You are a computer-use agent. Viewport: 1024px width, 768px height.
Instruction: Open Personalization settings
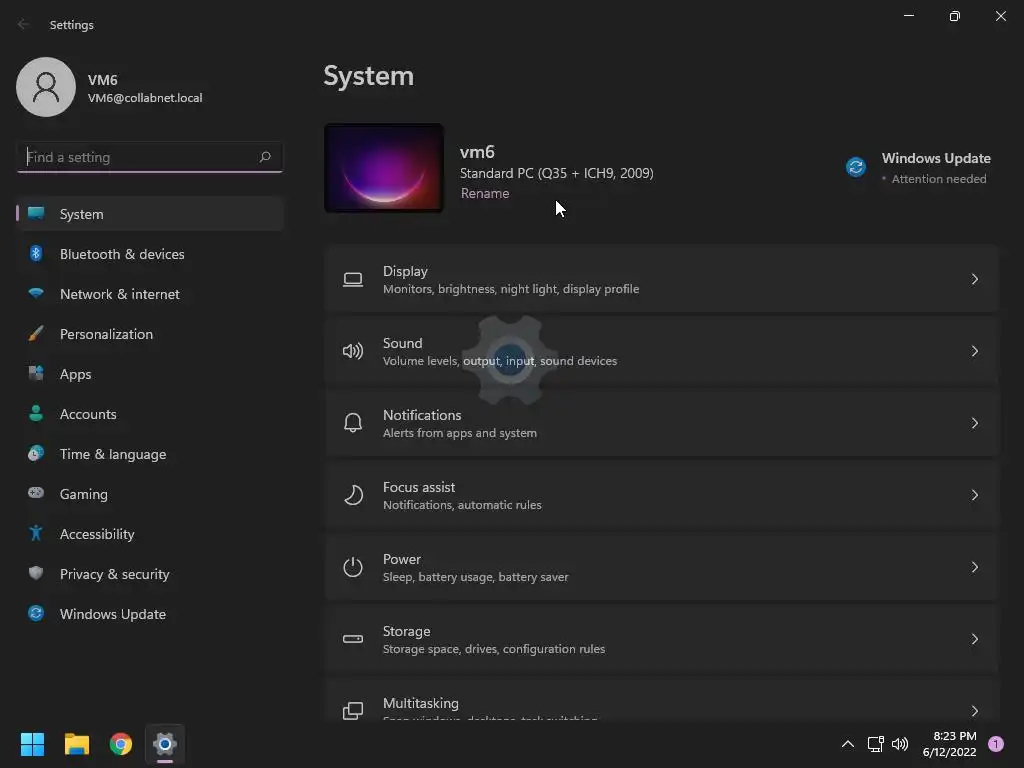click(x=150, y=334)
